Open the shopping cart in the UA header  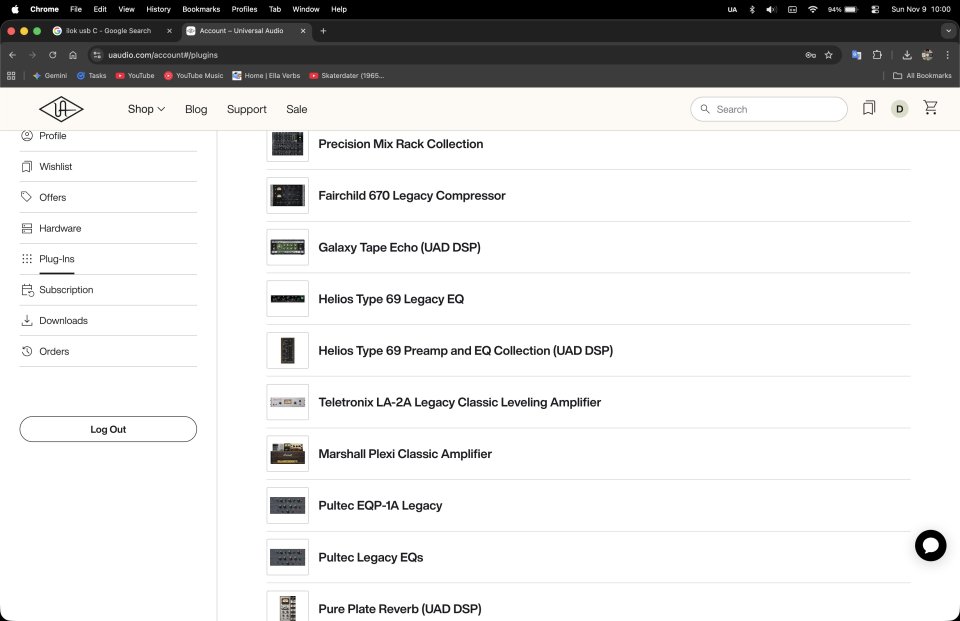tap(930, 108)
